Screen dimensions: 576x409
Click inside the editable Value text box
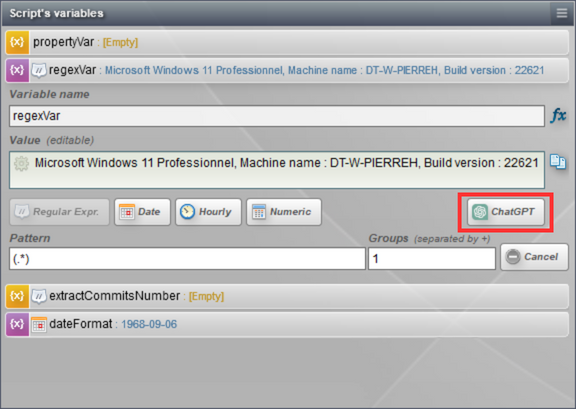[277, 170]
